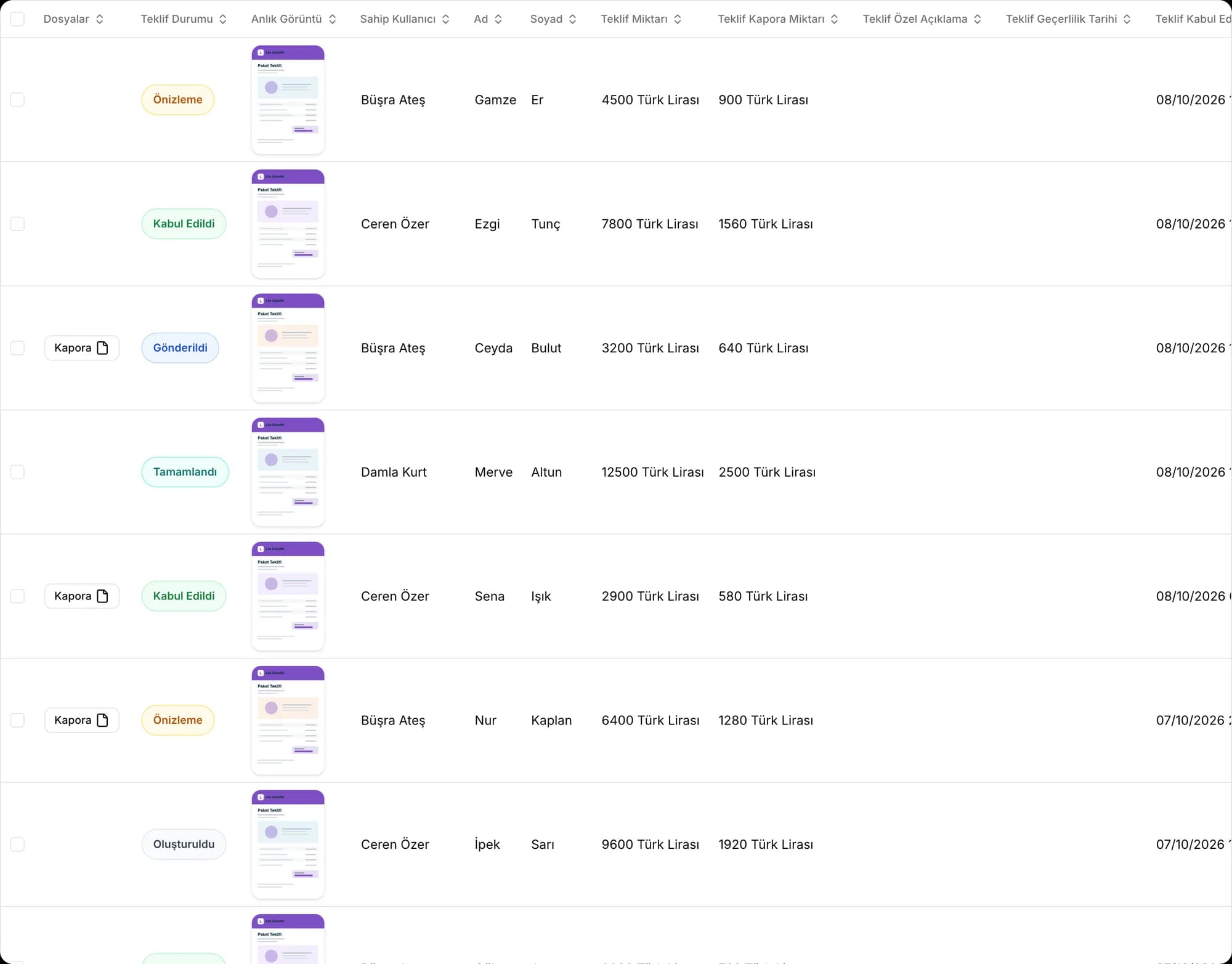Click sort arrows beside Anlık Görüntü
This screenshot has height=964, width=1232.
[332, 19]
